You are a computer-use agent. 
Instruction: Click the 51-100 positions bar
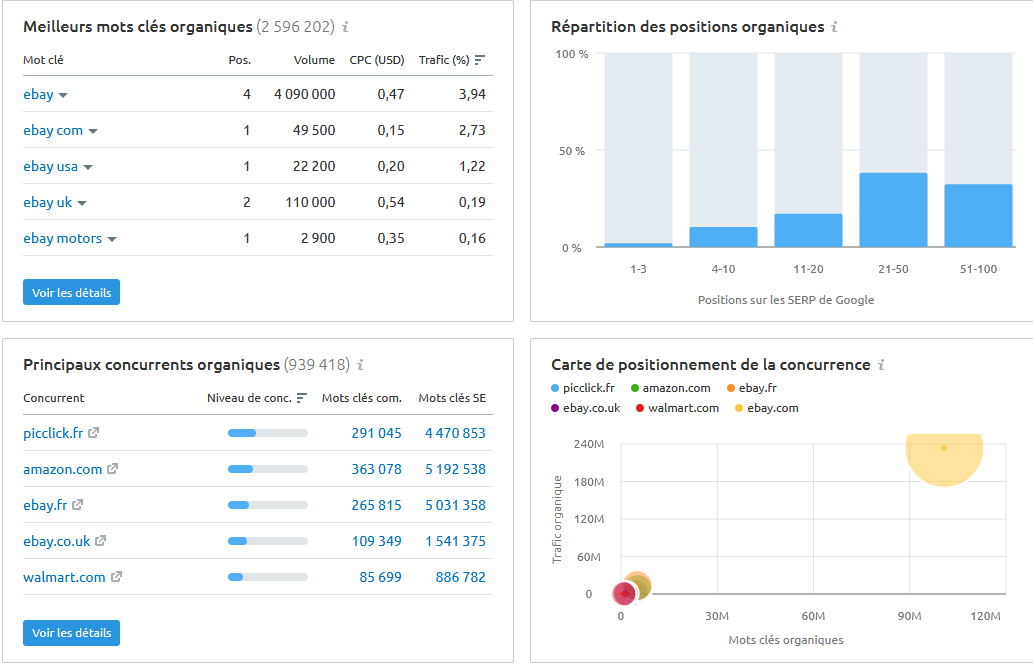click(978, 216)
